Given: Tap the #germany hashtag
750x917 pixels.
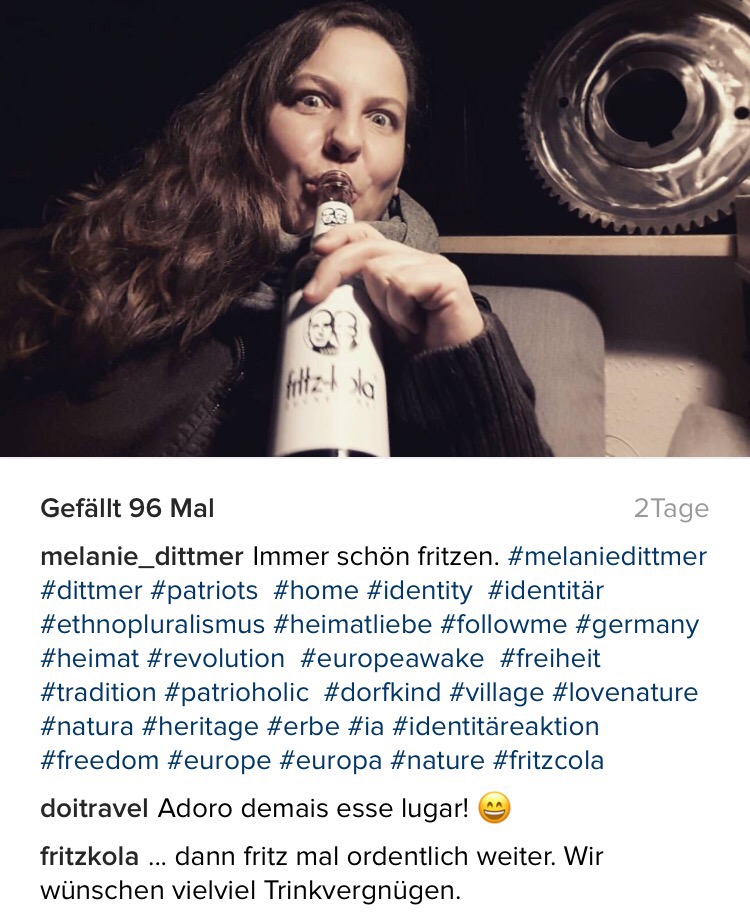Looking at the screenshot, I should (637, 625).
